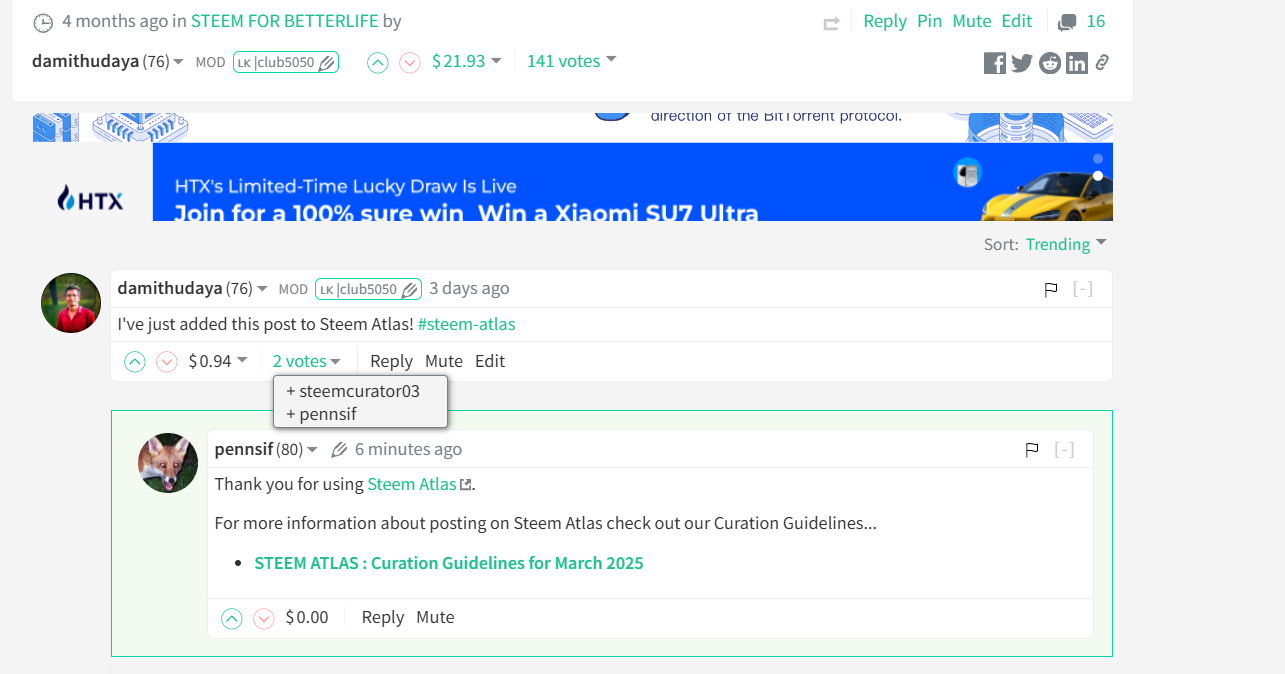This screenshot has width=1285, height=674.
Task: Share post on Reddit
Action: [x=1050, y=63]
